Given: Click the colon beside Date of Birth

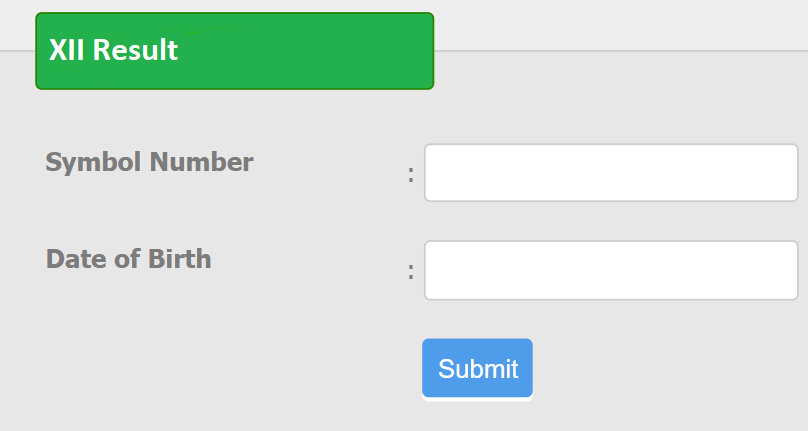Looking at the screenshot, I should tap(411, 271).
